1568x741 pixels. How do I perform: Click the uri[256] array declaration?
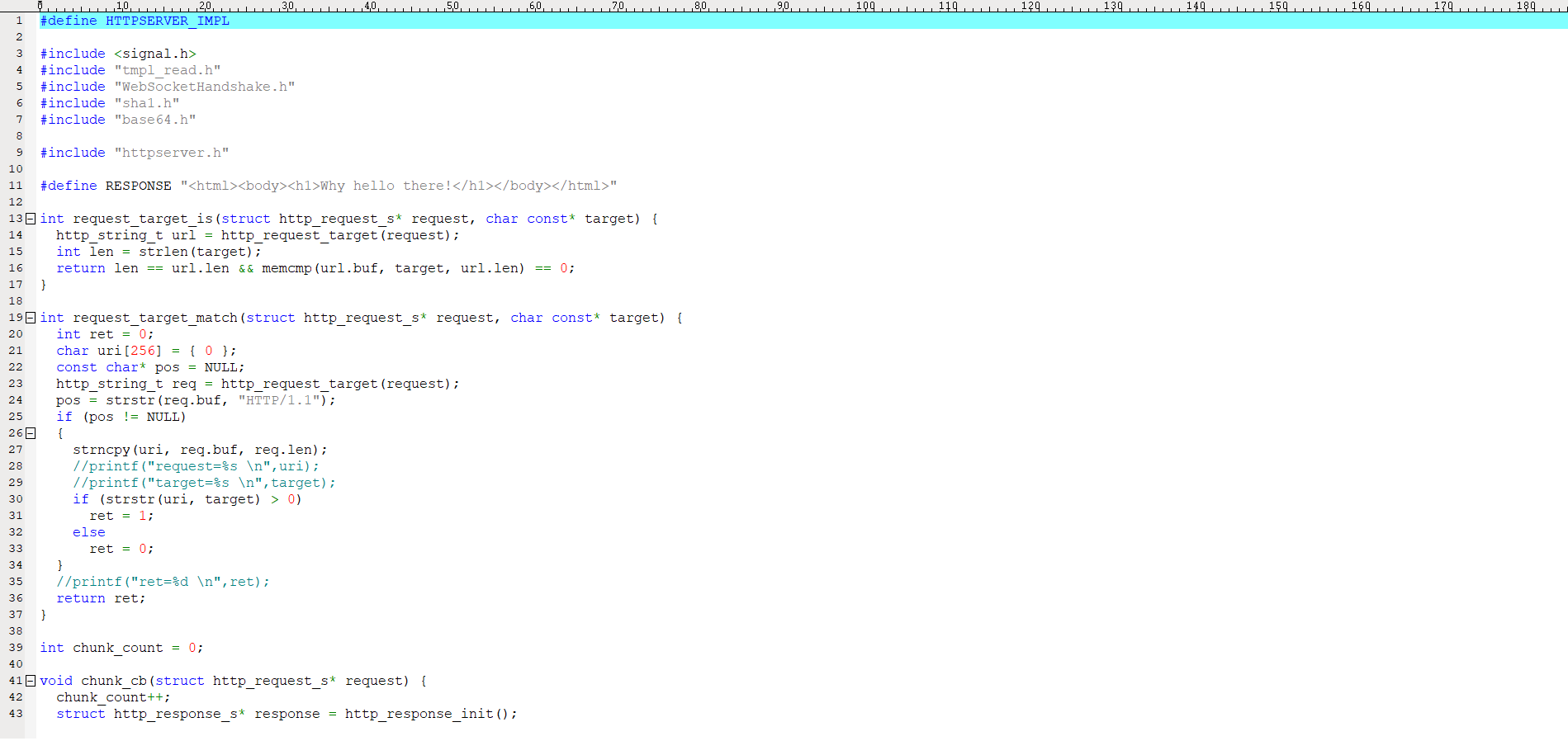[x=130, y=351]
